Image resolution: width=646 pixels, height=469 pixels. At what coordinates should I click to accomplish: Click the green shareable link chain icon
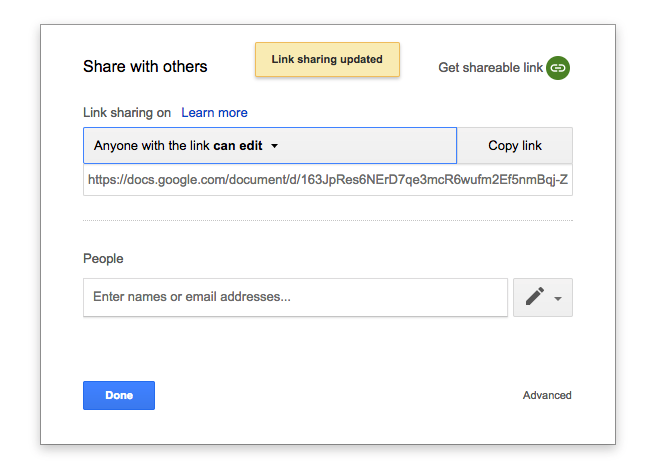[558, 68]
